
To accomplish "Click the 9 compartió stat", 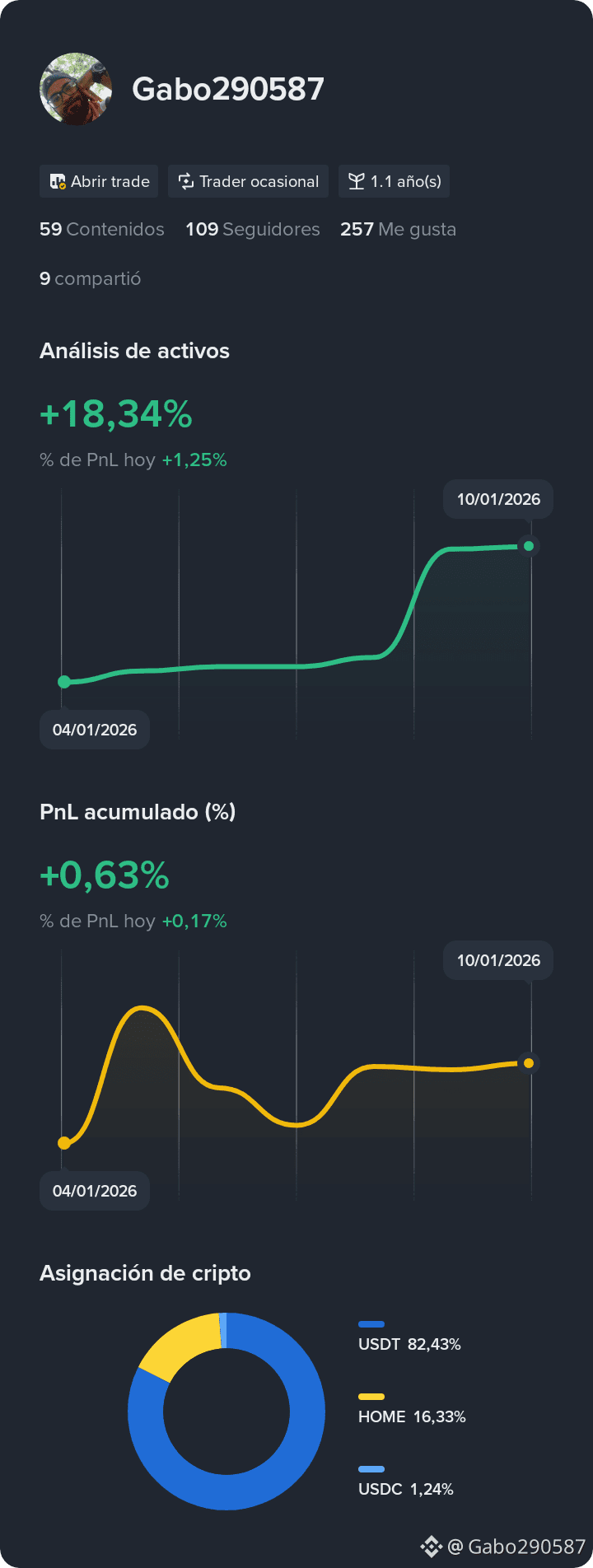I will [91, 278].
